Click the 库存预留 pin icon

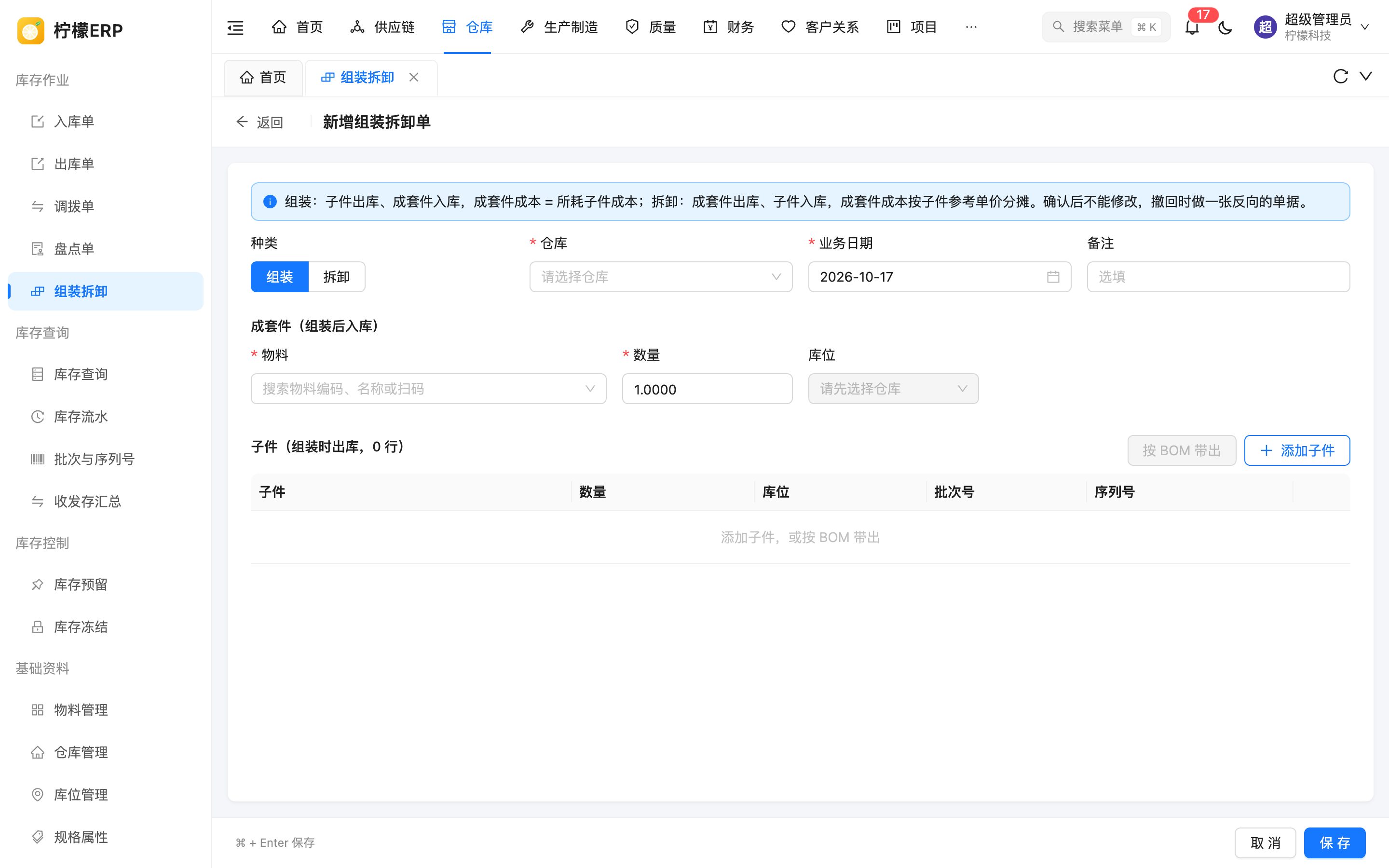click(37, 584)
